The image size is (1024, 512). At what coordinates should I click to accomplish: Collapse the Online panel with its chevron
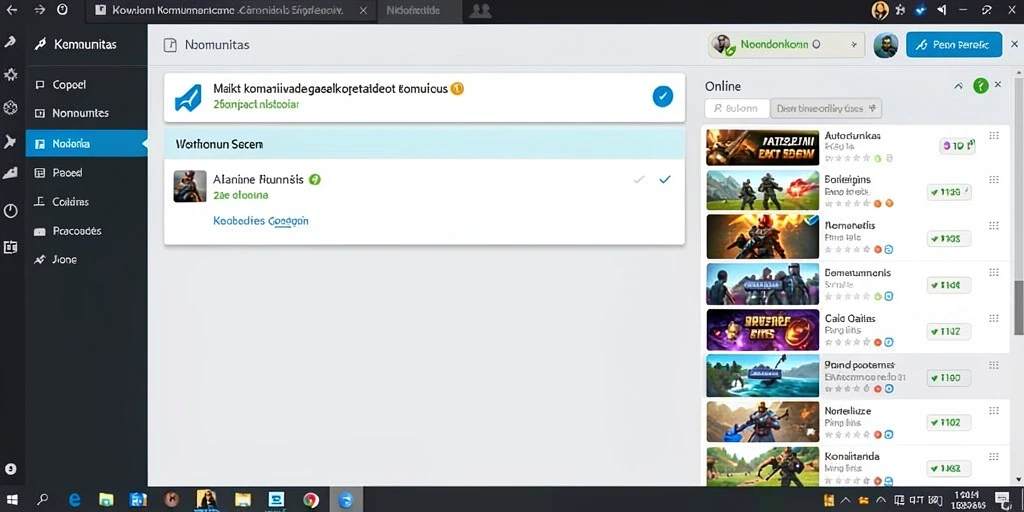point(958,86)
